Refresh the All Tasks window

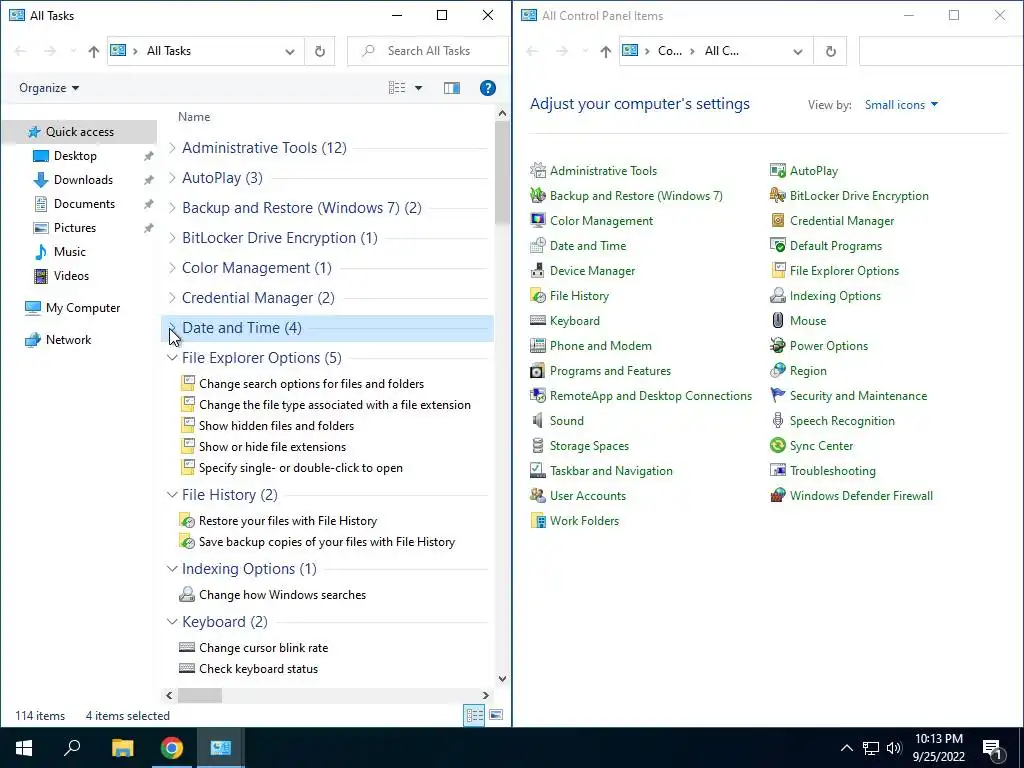[x=319, y=51]
